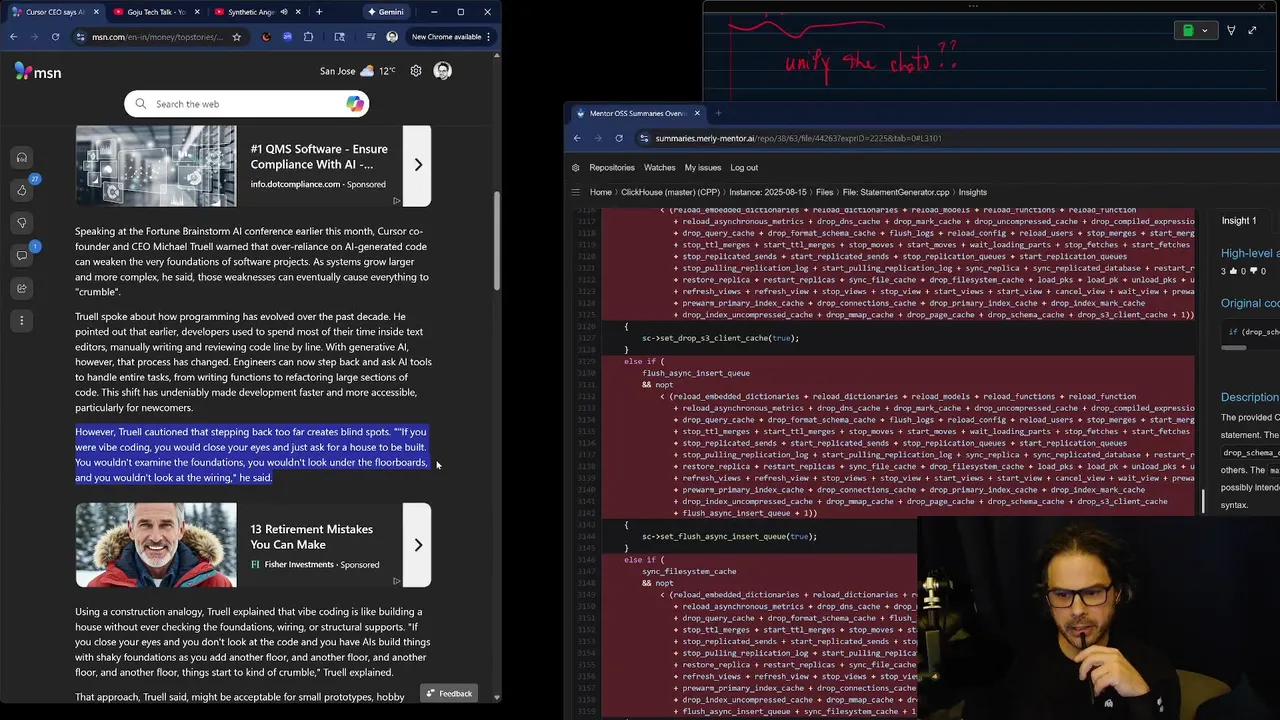This screenshot has height=720, width=1280.
Task: Open the 13 Retirement Mistakes ad arrow
Action: point(417,545)
